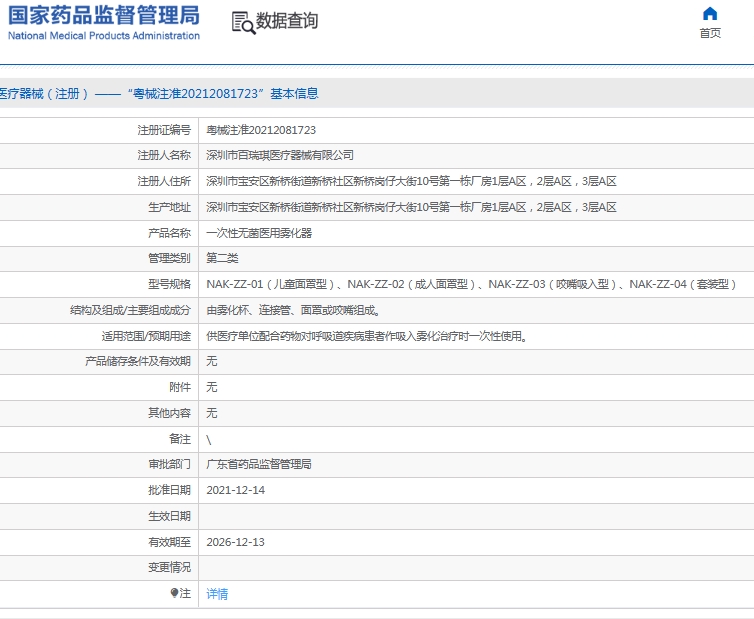
Task: Click the 产品储存条件及有效期 label
Action: 138,361
